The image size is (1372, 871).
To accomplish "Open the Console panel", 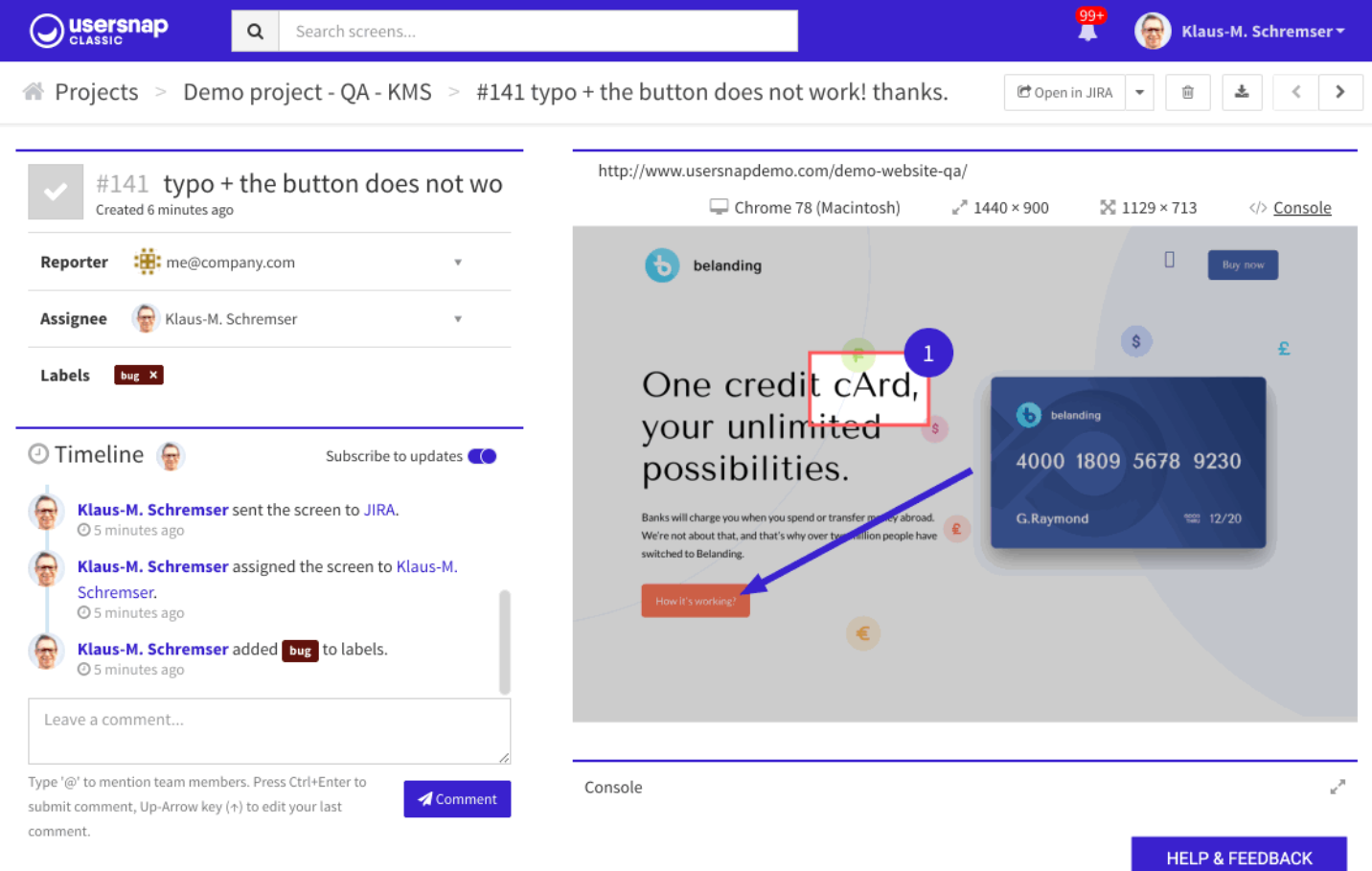I will [x=1302, y=207].
